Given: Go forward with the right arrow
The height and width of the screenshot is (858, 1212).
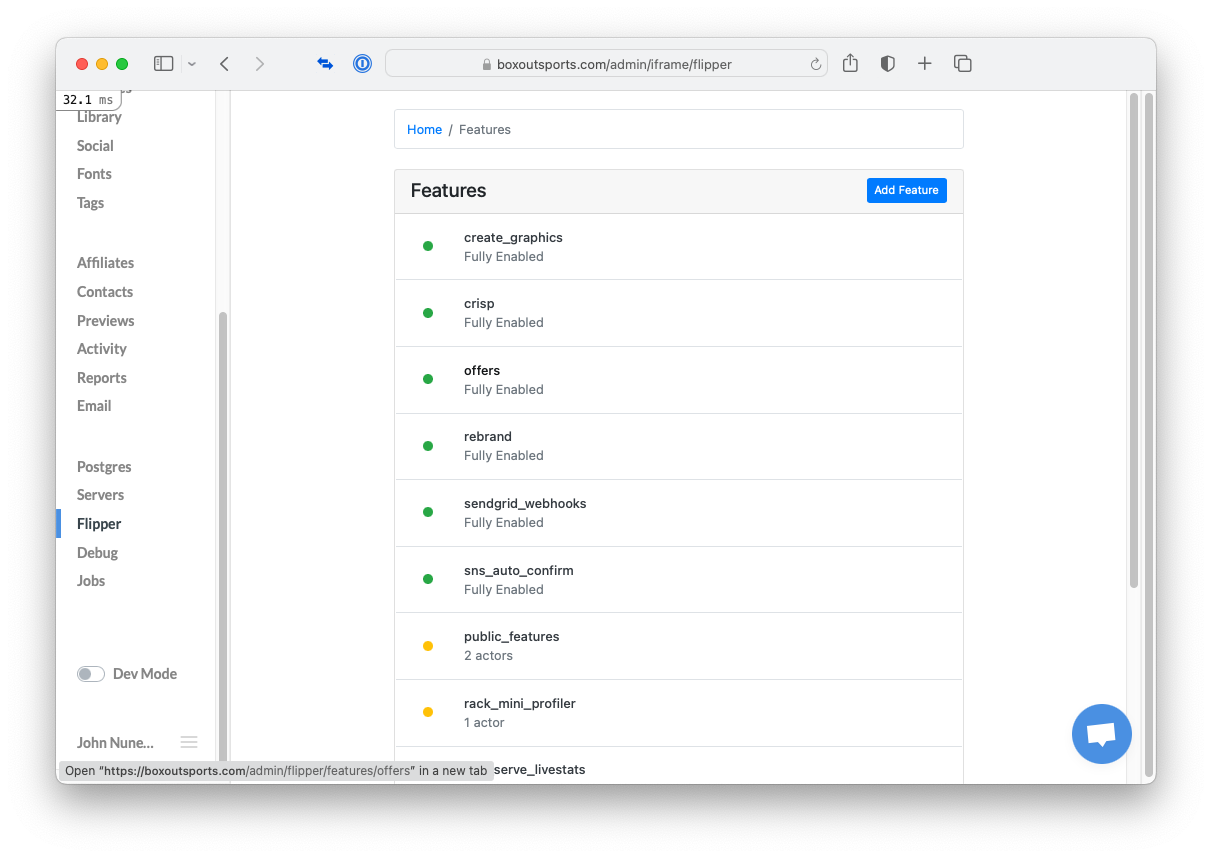Looking at the screenshot, I should (x=260, y=64).
